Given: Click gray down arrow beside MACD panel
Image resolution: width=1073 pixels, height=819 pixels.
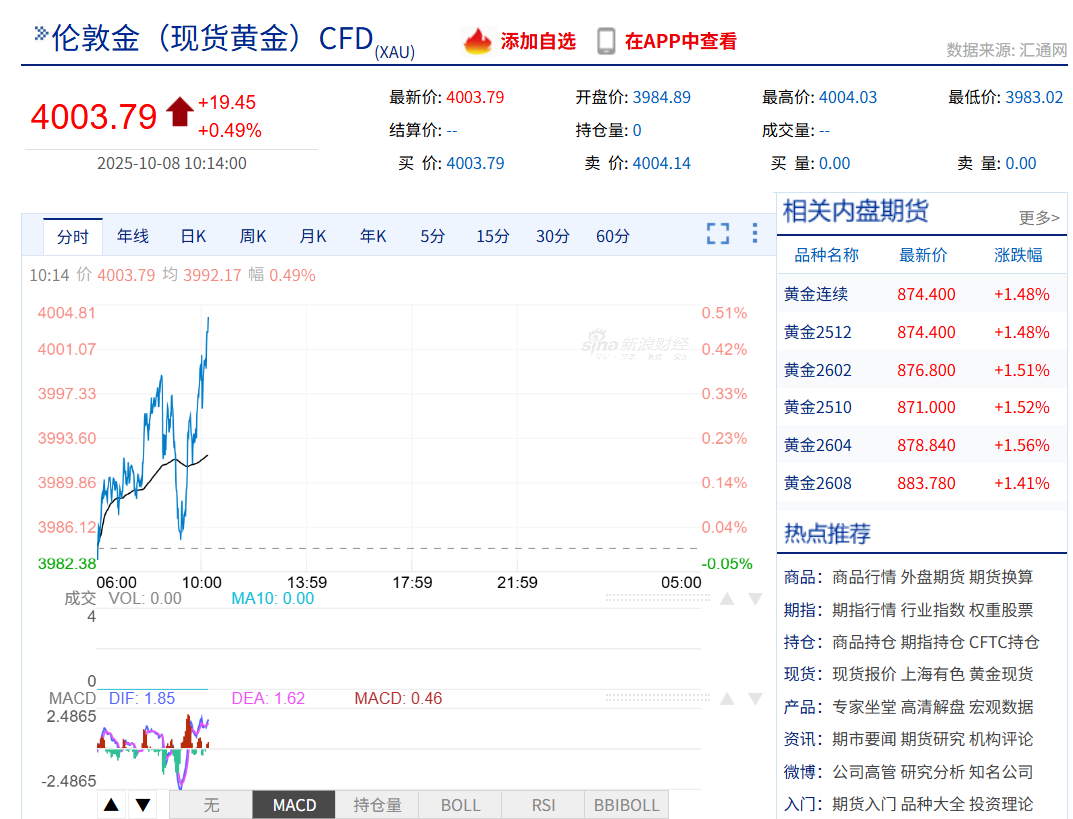Looking at the screenshot, I should pos(755,699).
